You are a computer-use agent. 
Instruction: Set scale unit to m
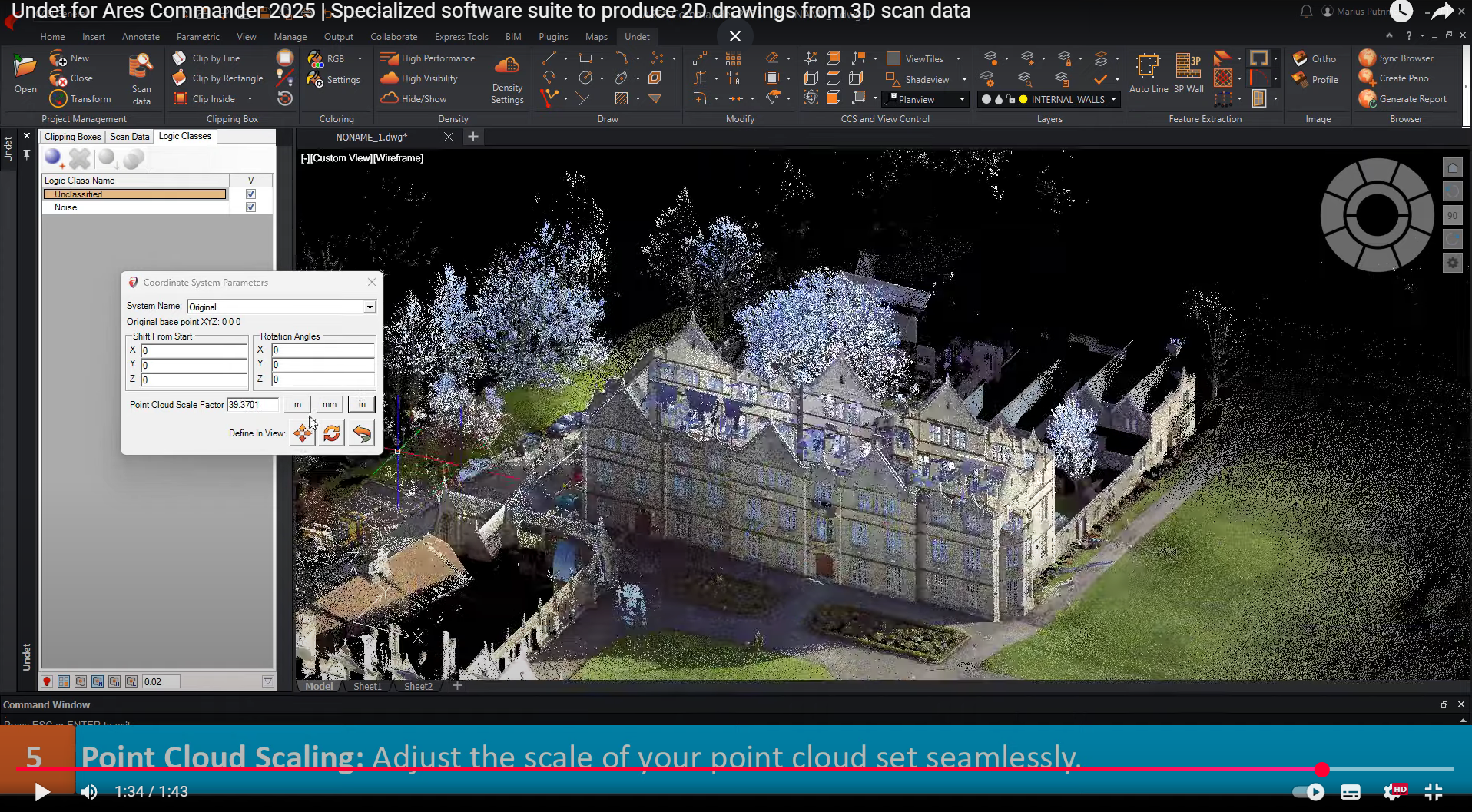(297, 404)
